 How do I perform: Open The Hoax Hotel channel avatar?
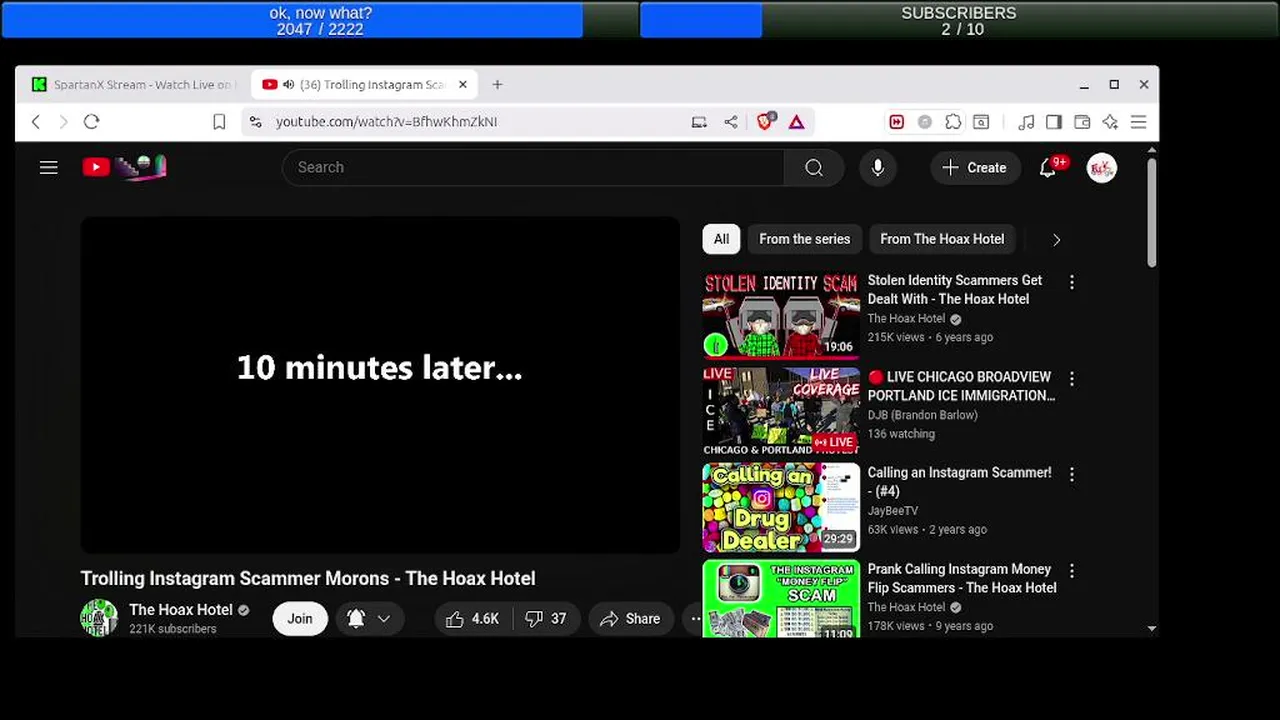[99, 618]
